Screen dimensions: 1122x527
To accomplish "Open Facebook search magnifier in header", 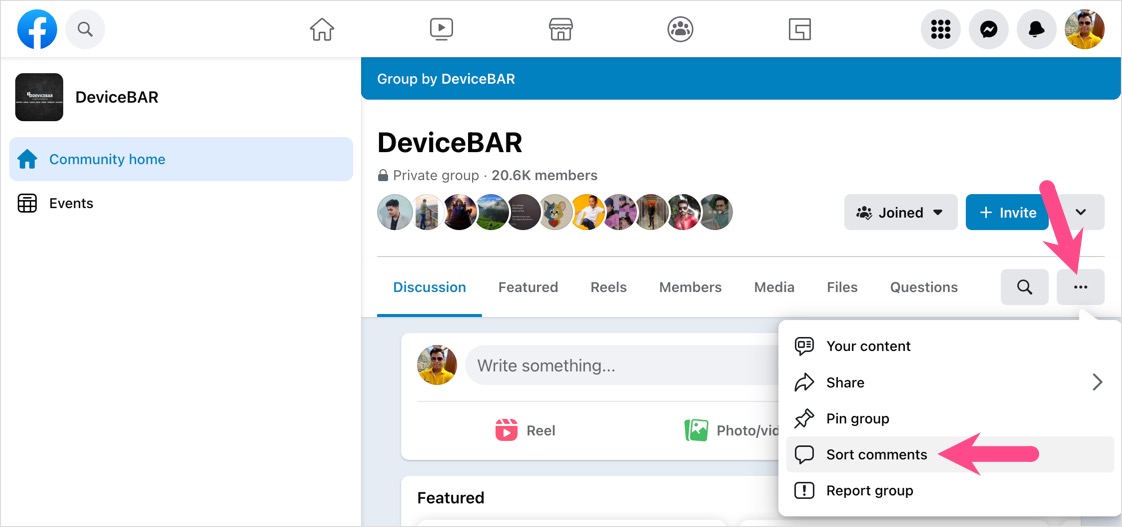I will coord(85,29).
